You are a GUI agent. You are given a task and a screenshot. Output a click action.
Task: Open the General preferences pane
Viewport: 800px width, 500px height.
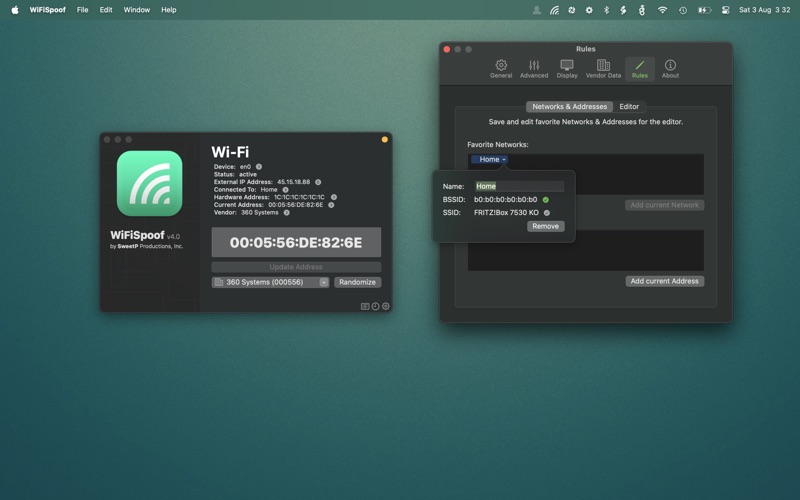pyautogui.click(x=501, y=69)
